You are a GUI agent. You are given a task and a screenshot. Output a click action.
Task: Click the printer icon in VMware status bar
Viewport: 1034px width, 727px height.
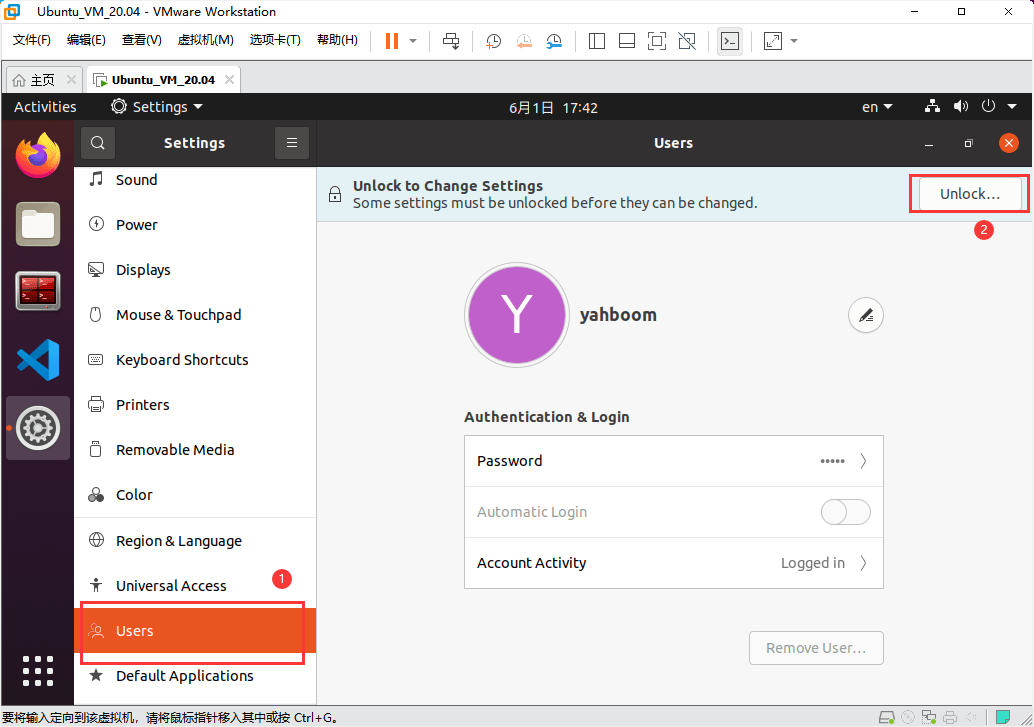click(x=950, y=717)
